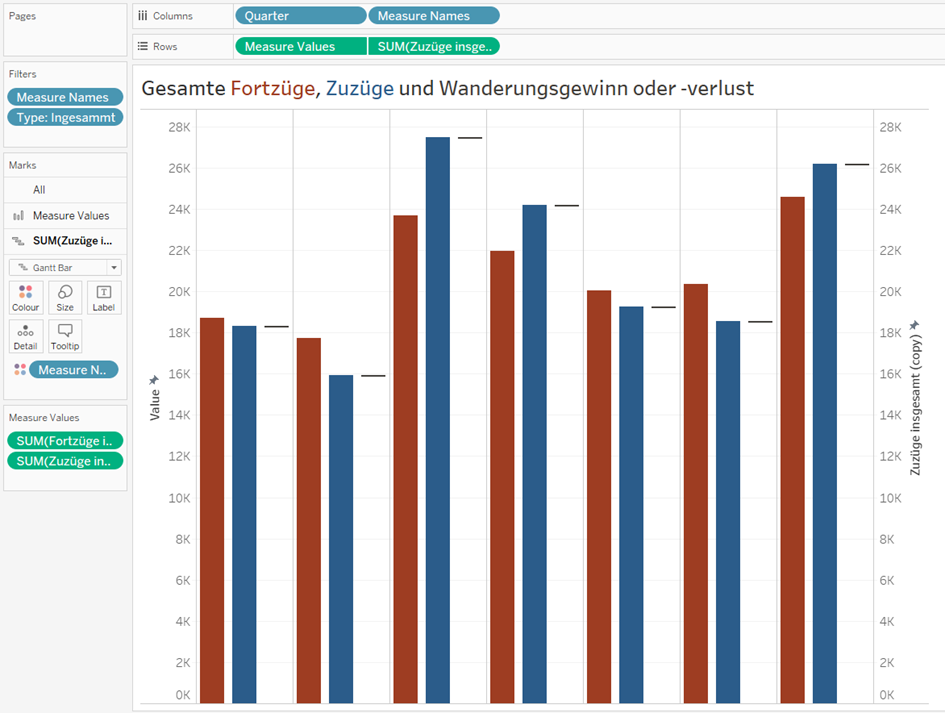Select the Detail icon

[x=25, y=335]
